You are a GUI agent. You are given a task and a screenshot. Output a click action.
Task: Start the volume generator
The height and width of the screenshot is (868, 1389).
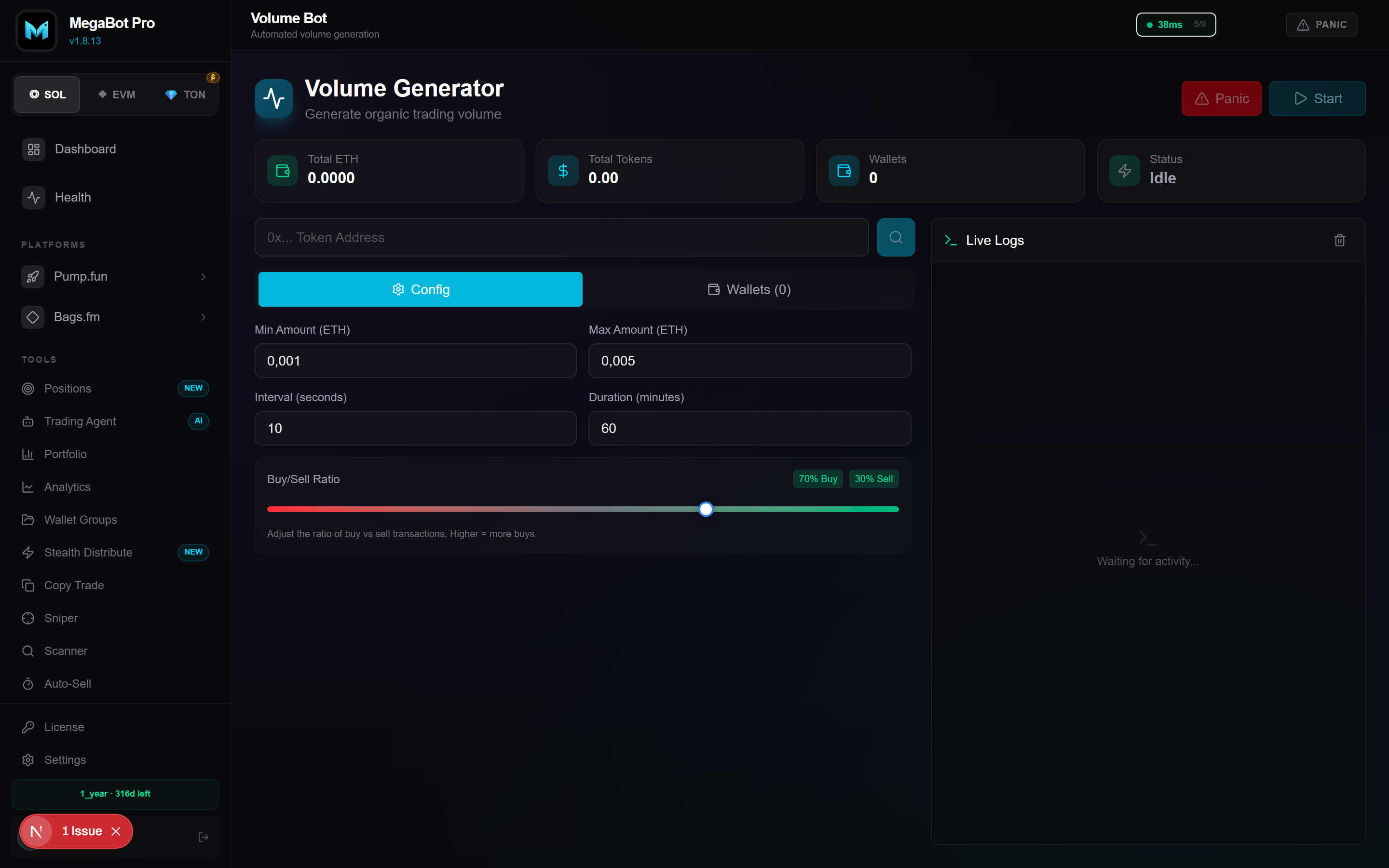(x=1317, y=99)
